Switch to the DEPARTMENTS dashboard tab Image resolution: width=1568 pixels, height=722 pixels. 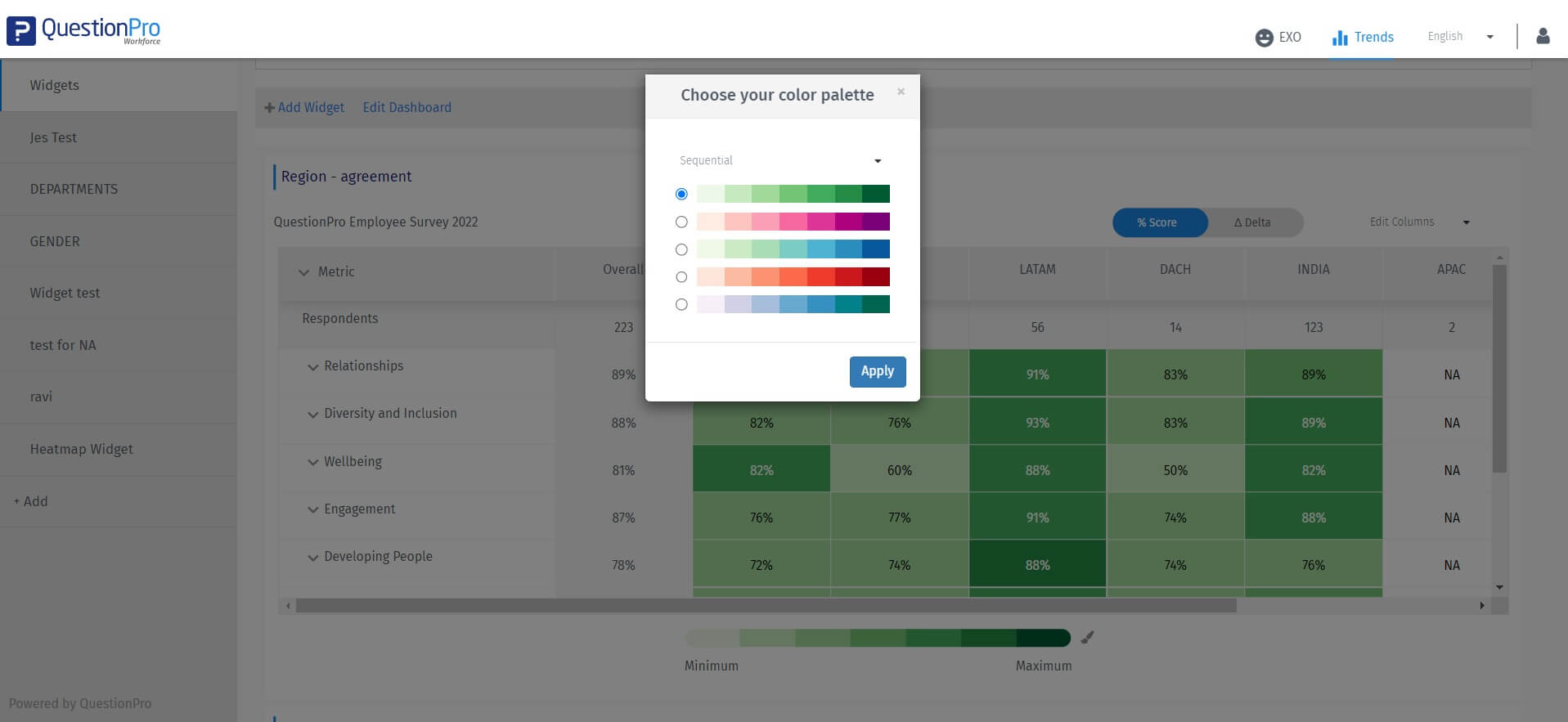coord(74,189)
